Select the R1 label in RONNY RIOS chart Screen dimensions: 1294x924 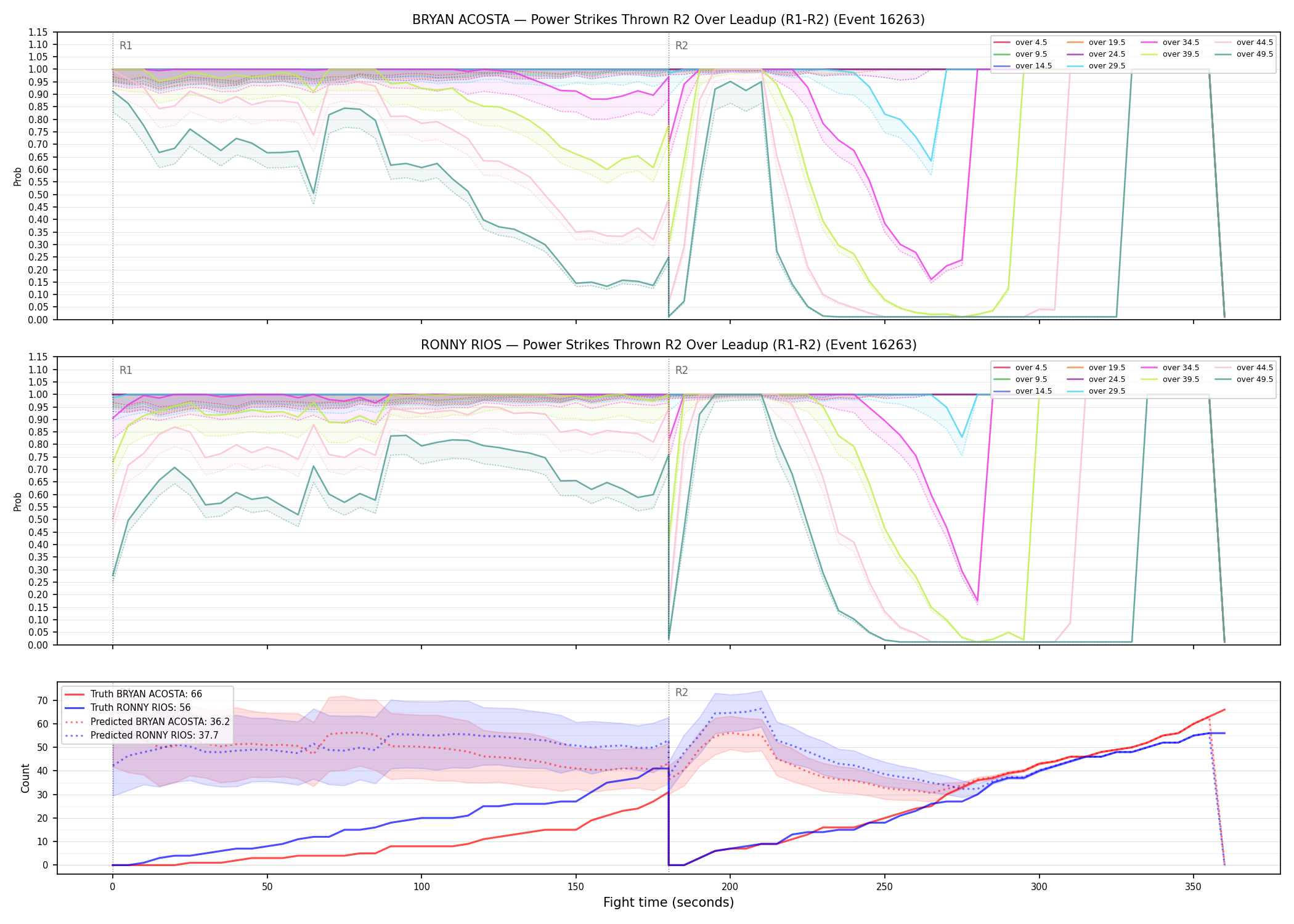[126, 370]
